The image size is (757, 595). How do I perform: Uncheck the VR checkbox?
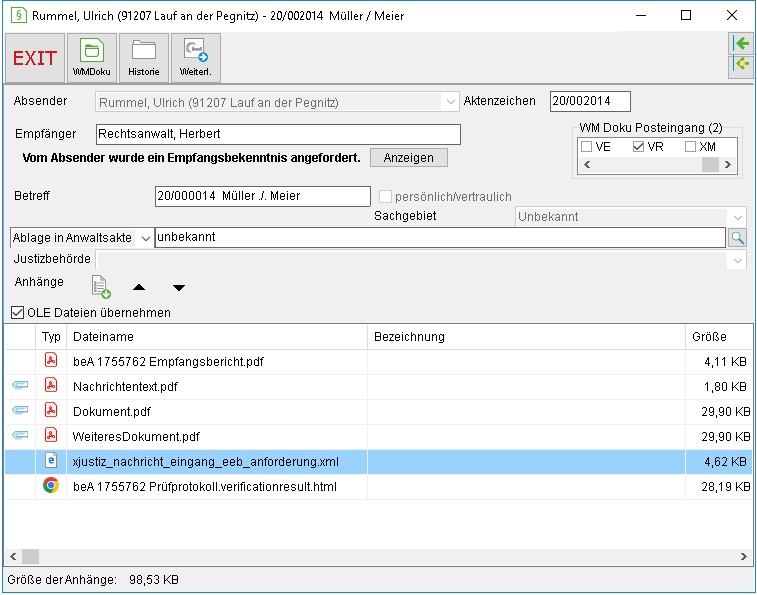coord(638,146)
